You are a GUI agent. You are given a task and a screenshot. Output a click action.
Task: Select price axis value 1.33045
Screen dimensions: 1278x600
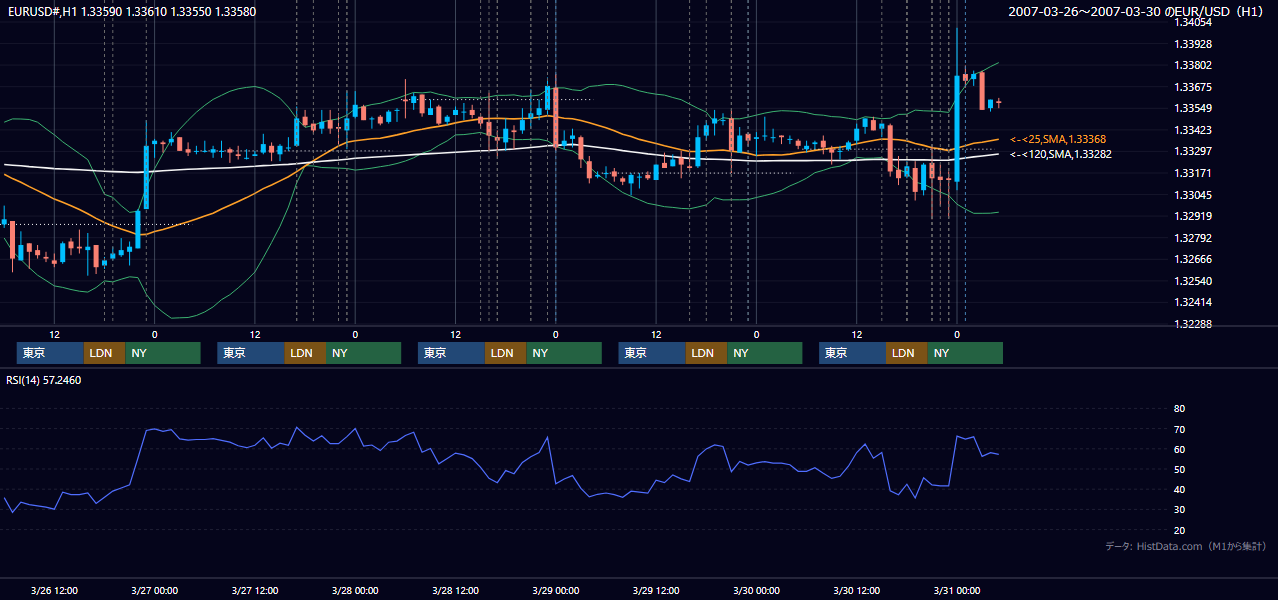pos(1193,195)
